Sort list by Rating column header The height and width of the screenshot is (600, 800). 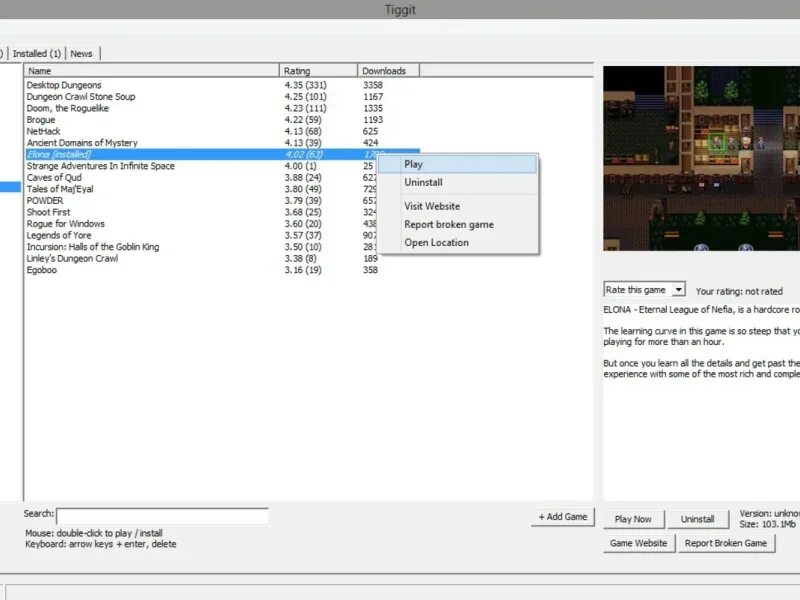318,71
